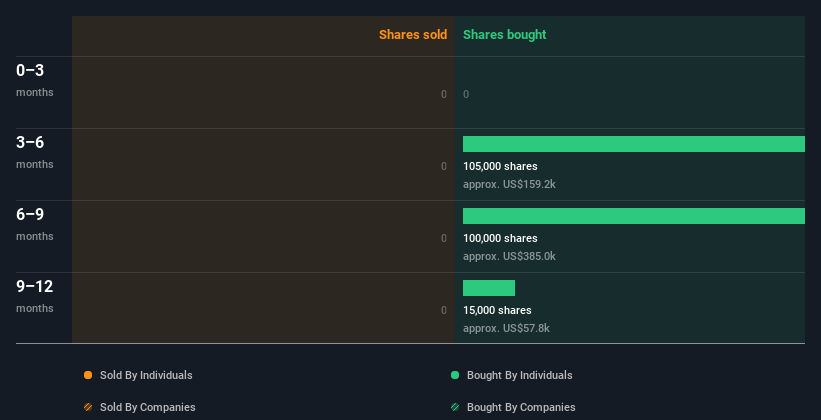Select the Bought By Individuals legend label

[x=519, y=375]
